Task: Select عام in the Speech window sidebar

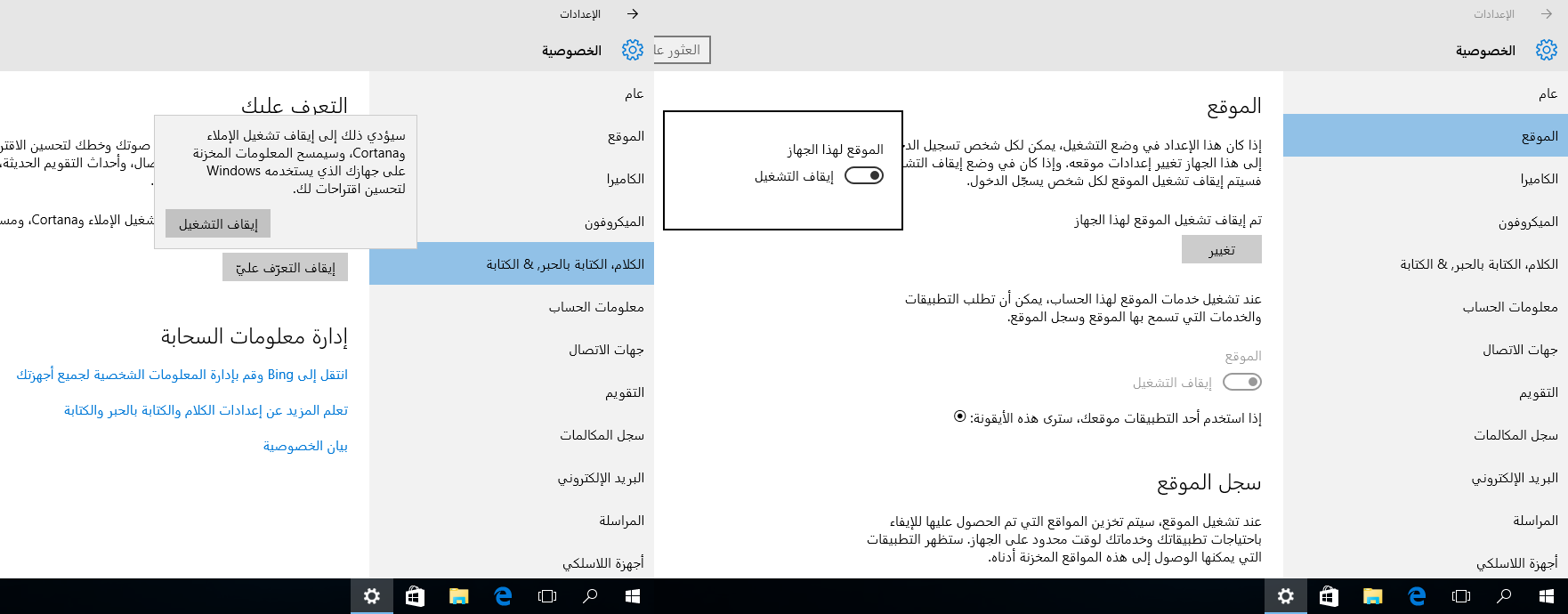Action: (512, 93)
